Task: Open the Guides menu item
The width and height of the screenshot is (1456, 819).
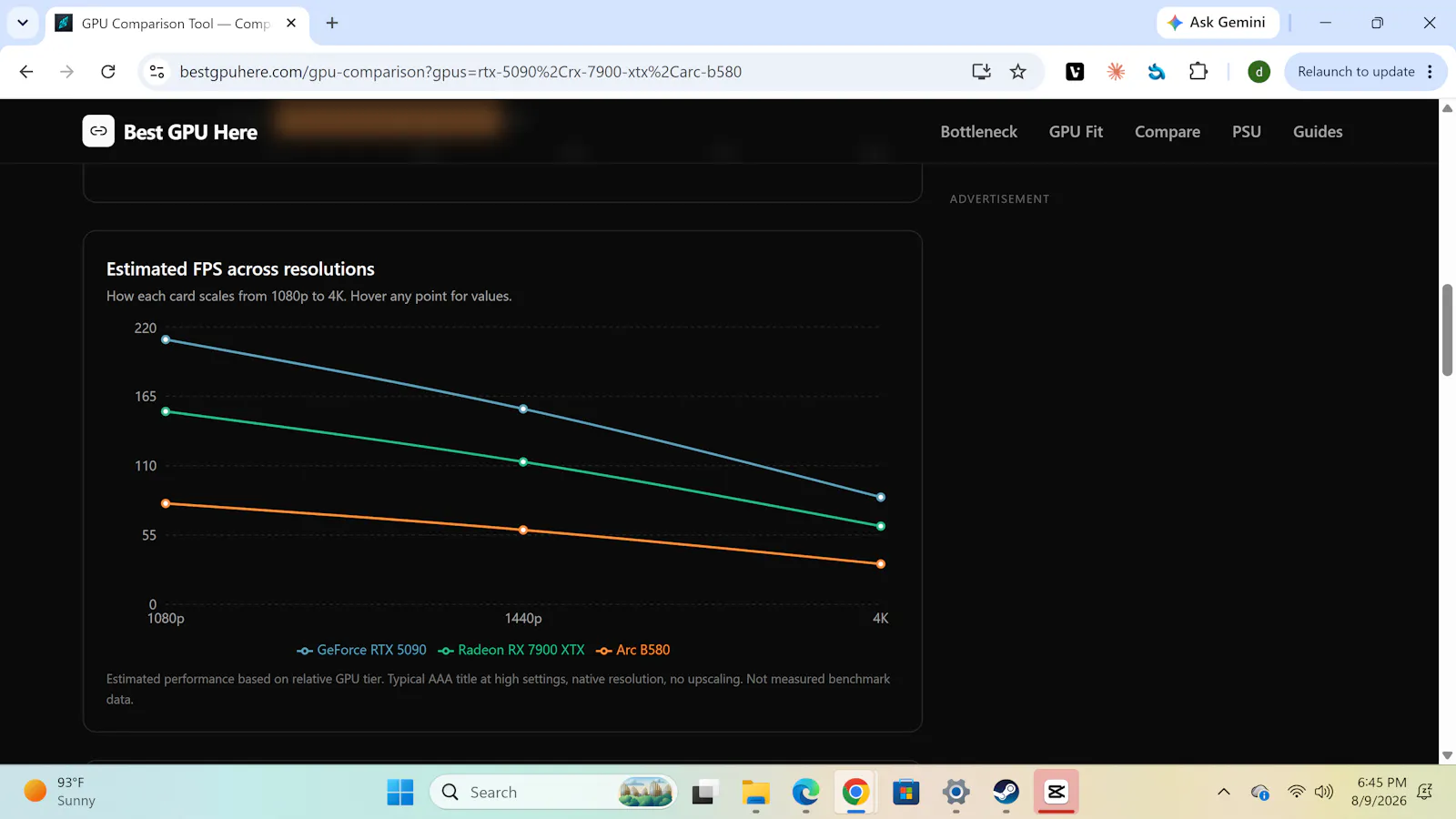Action: point(1318,132)
